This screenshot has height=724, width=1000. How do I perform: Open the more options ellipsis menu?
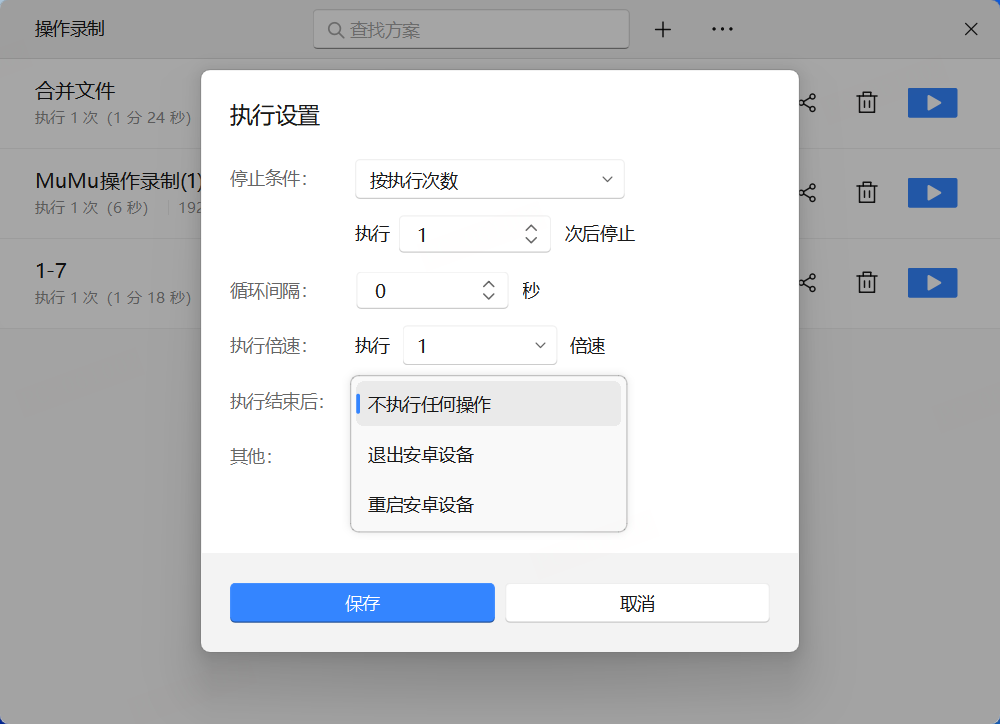(722, 30)
